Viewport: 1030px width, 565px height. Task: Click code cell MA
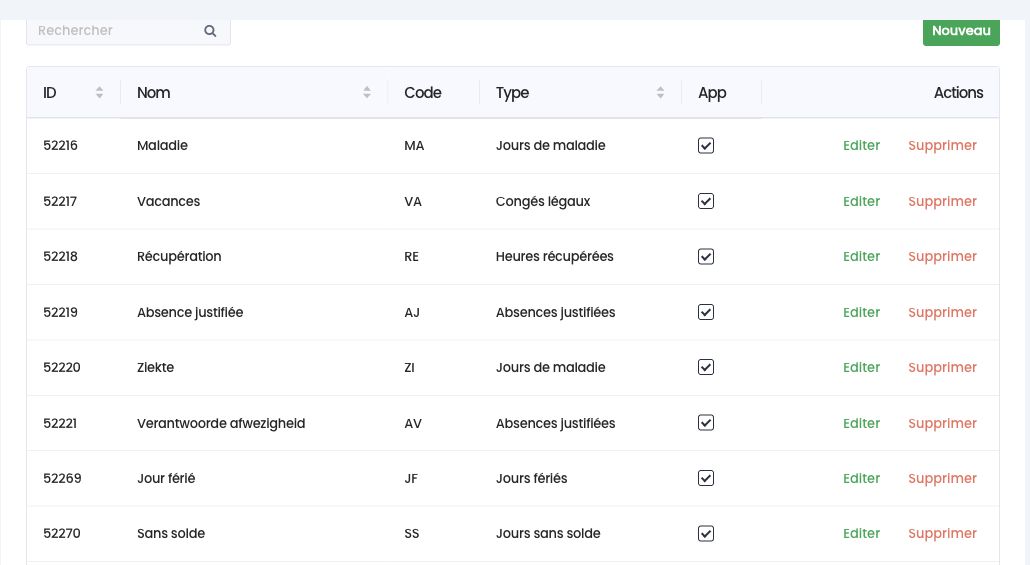pos(414,146)
